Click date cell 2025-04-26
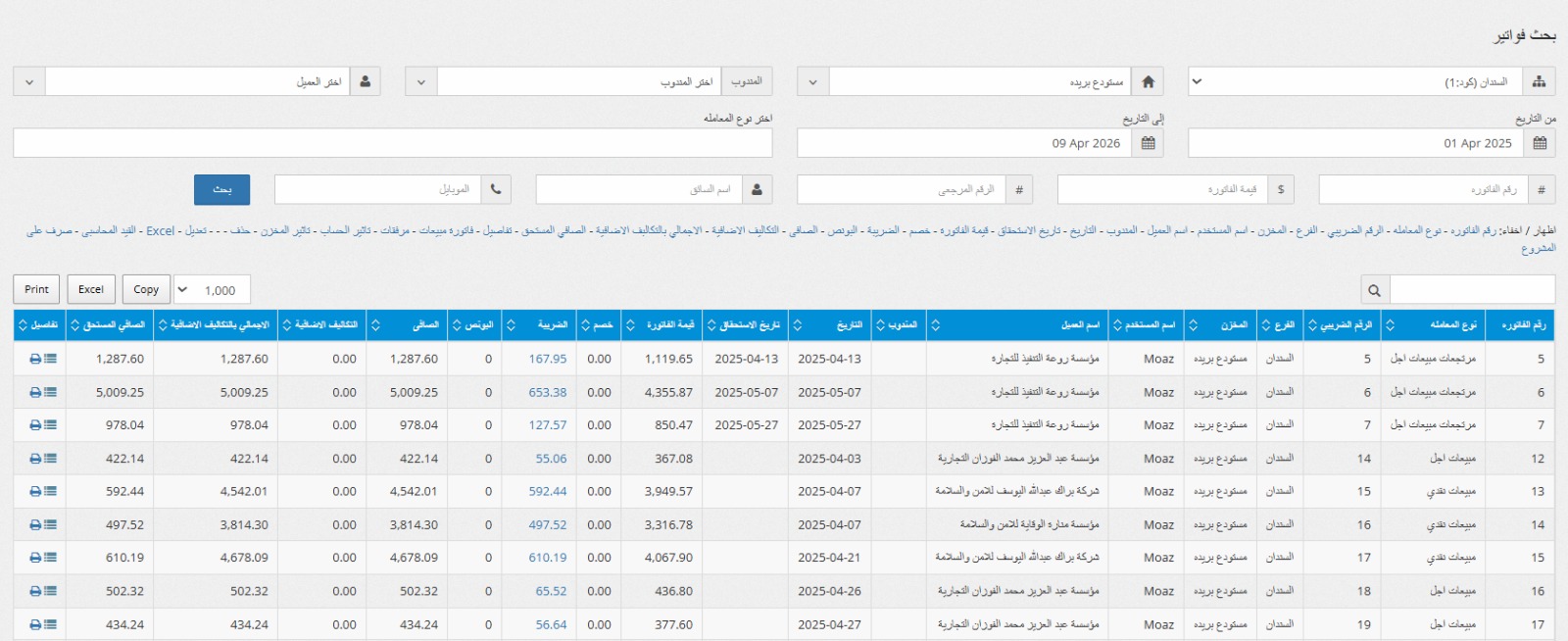The height and width of the screenshot is (641, 1568). (x=829, y=591)
